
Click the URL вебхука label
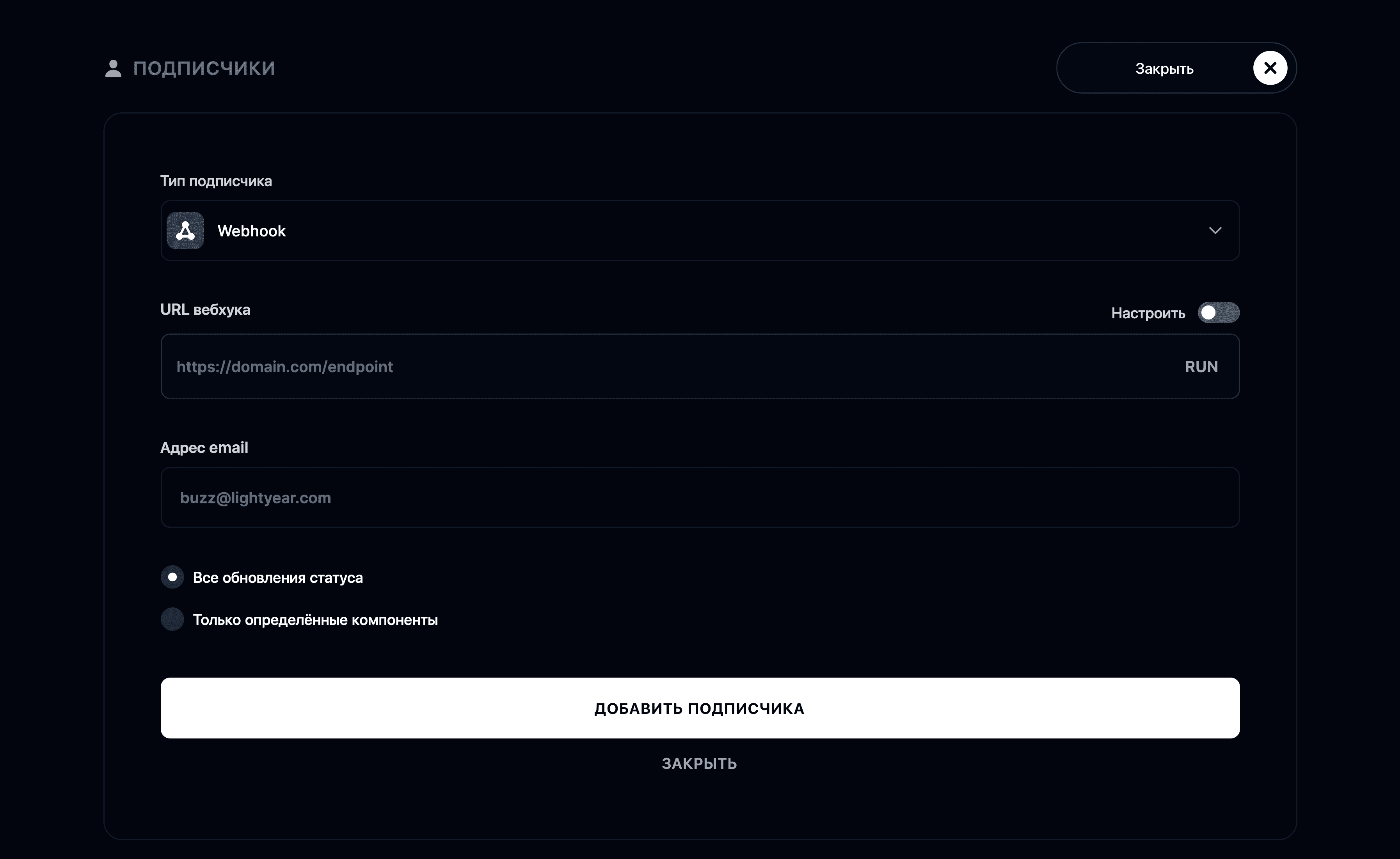click(x=205, y=310)
